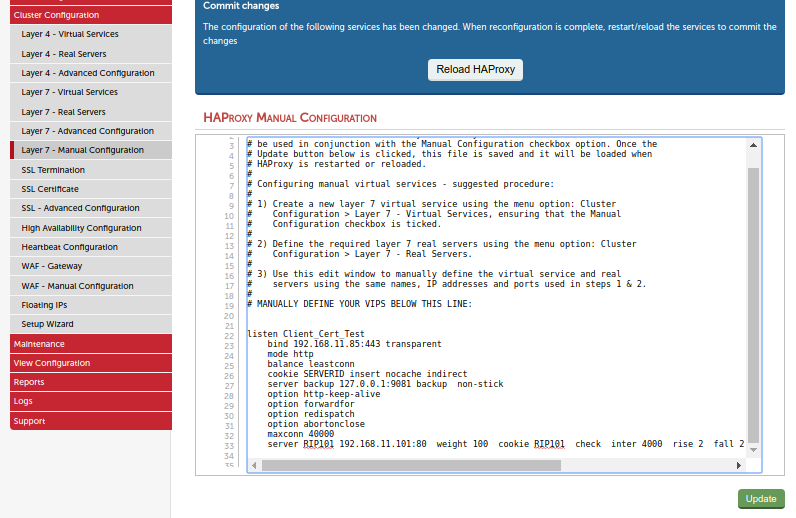Open the Cluster Configuration menu header
Image resolution: width=796 pixels, height=518 pixels.
tap(91, 15)
